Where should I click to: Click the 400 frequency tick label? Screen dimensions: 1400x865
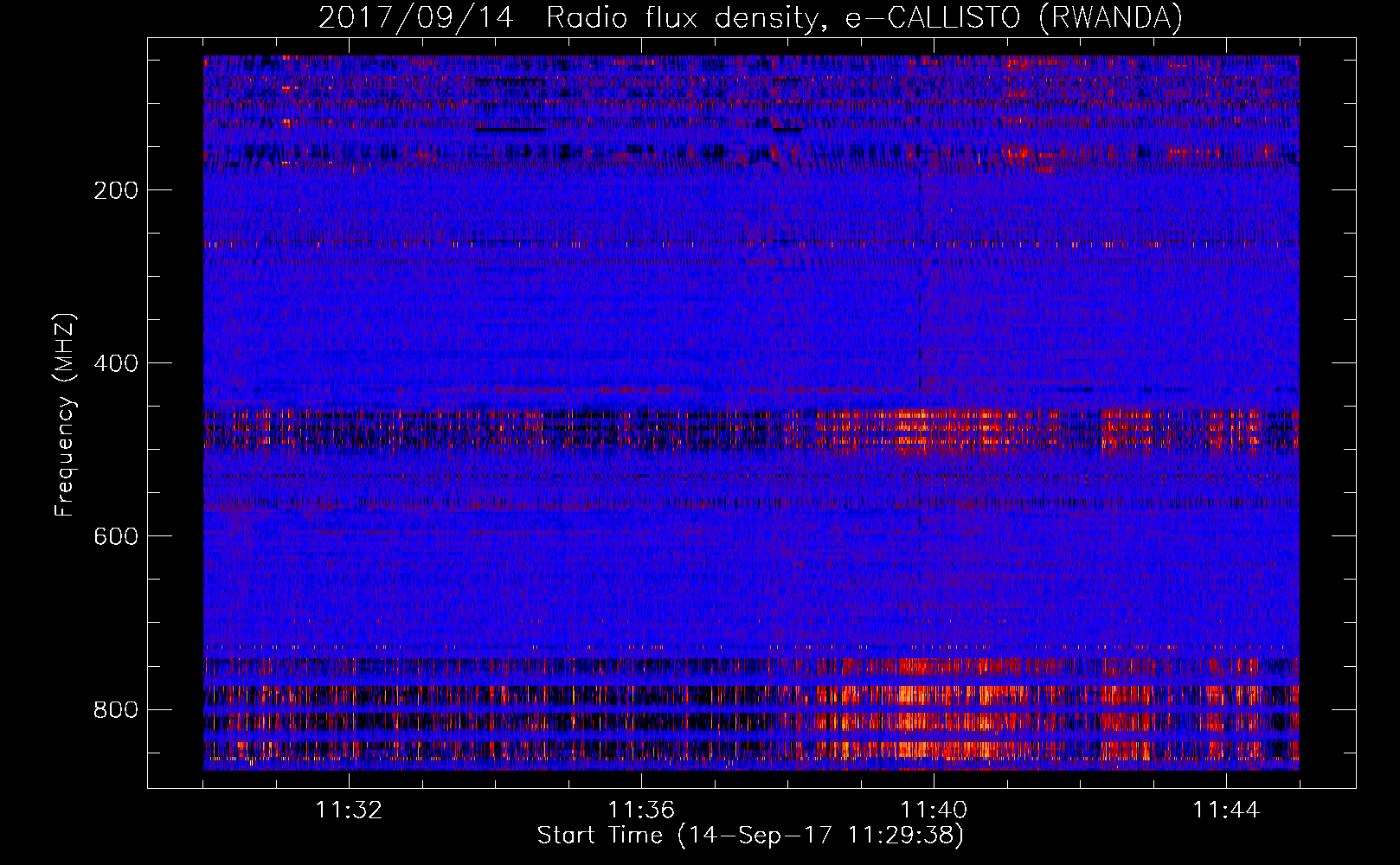point(115,363)
